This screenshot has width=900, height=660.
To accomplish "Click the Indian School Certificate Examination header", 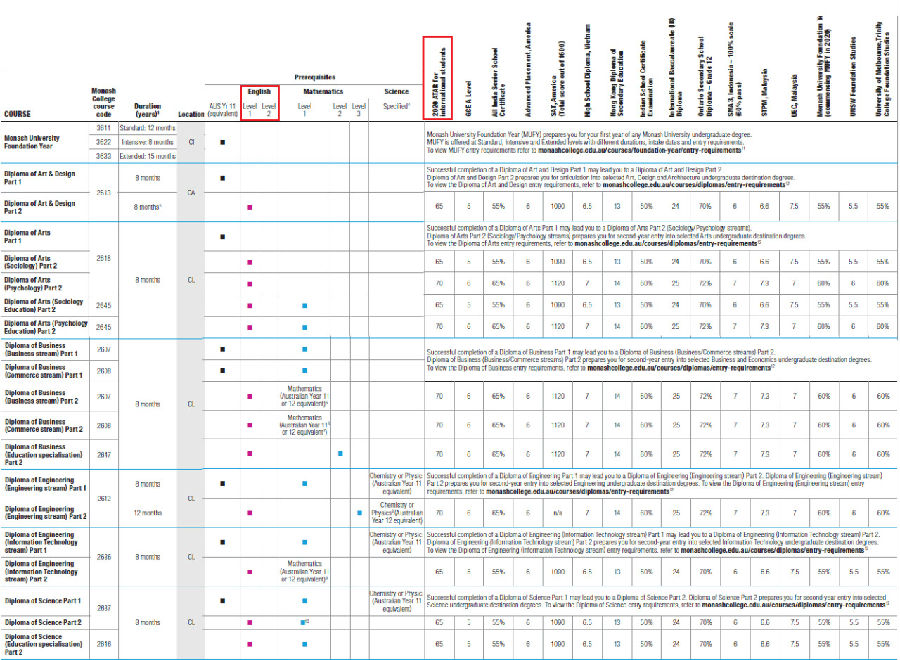I will [646, 79].
